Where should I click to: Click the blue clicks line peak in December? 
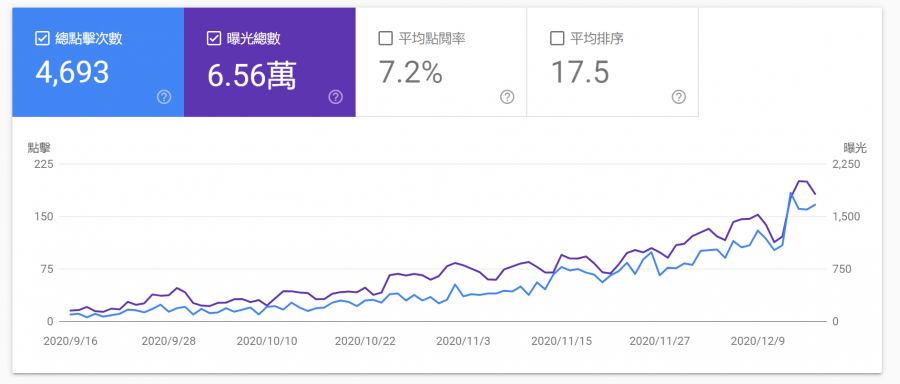coord(791,193)
